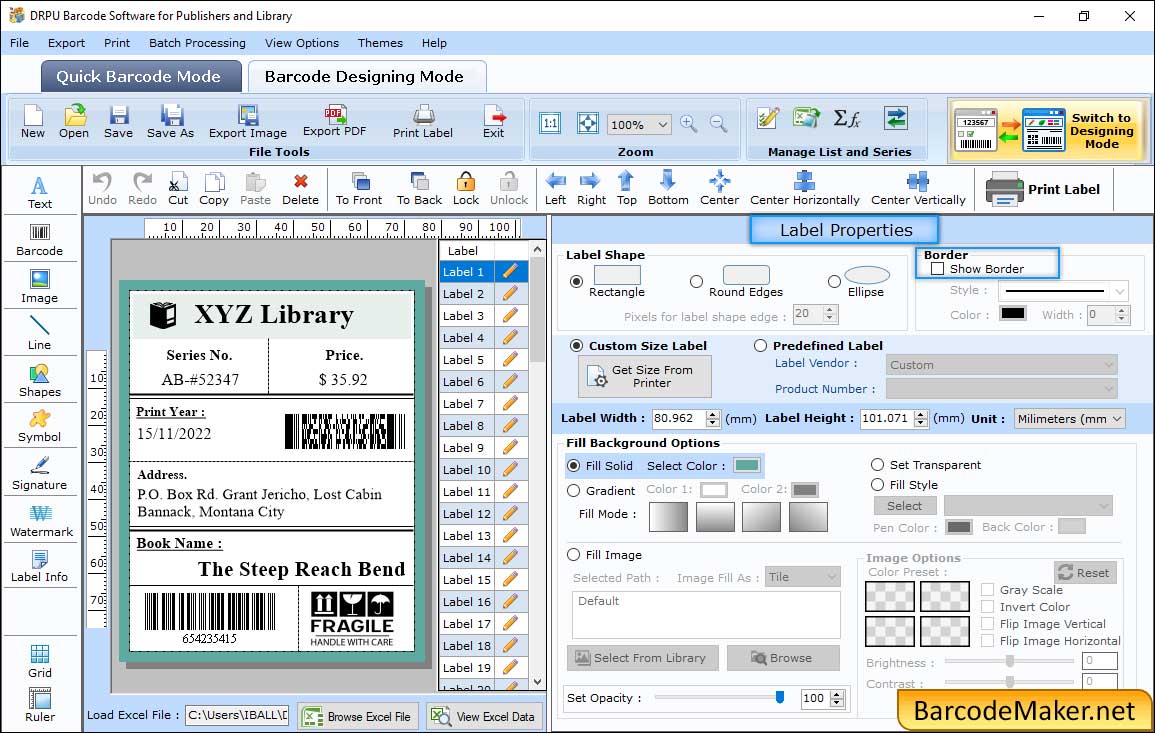
Task: Enable the Show Border checkbox
Action: 938,269
